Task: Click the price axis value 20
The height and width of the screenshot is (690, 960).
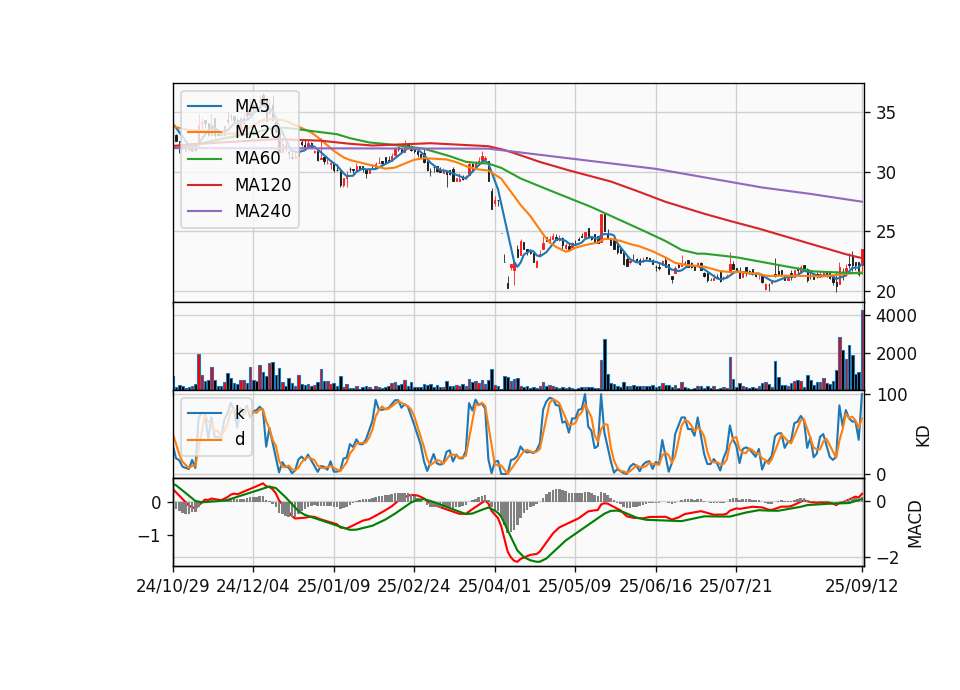Action: [x=885, y=292]
